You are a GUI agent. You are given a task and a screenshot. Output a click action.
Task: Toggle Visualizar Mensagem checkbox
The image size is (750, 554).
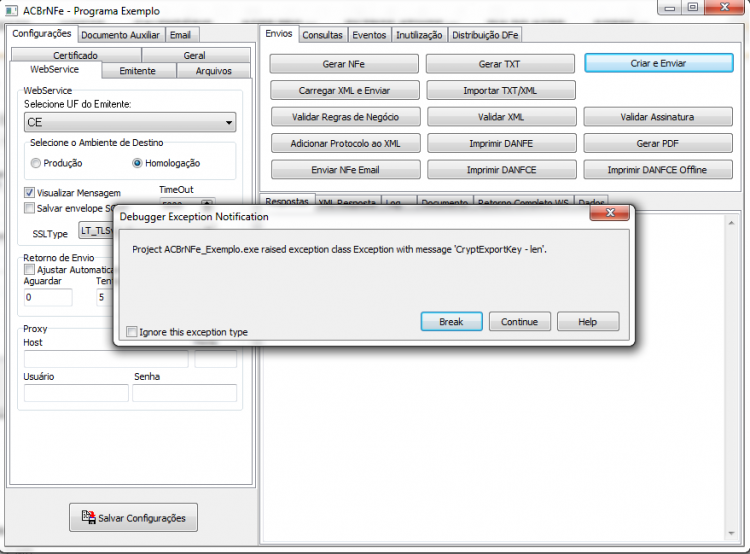30,193
